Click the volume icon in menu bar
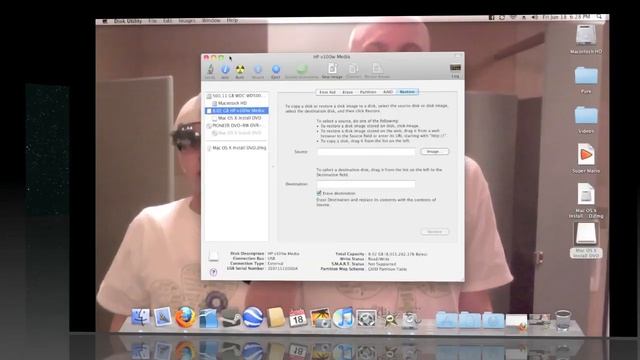 tap(534, 17)
